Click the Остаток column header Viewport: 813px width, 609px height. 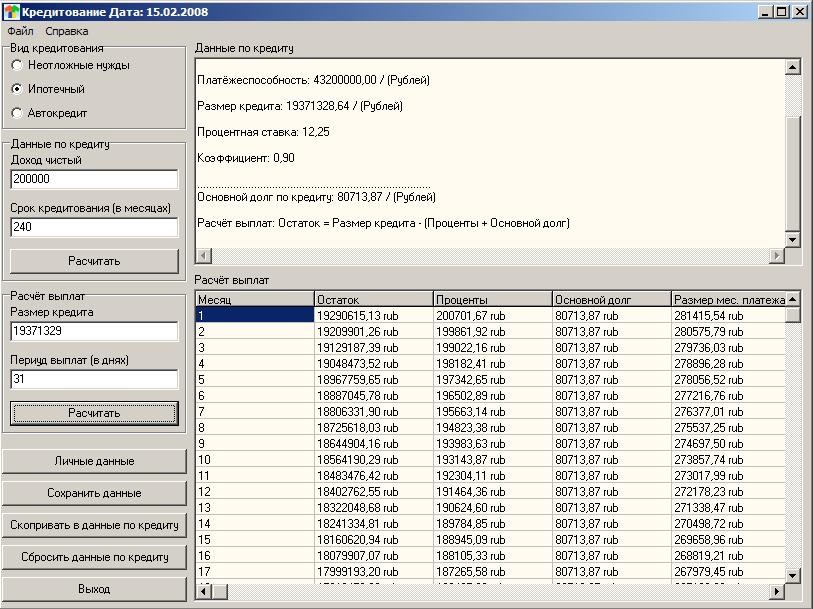(x=373, y=299)
